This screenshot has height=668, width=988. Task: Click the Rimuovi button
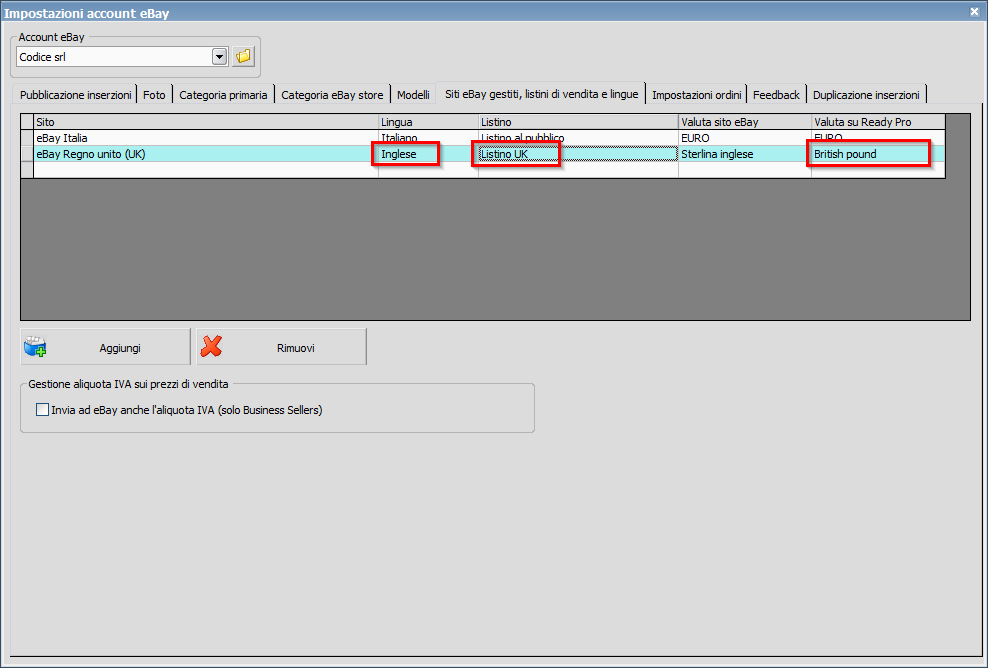click(281, 347)
